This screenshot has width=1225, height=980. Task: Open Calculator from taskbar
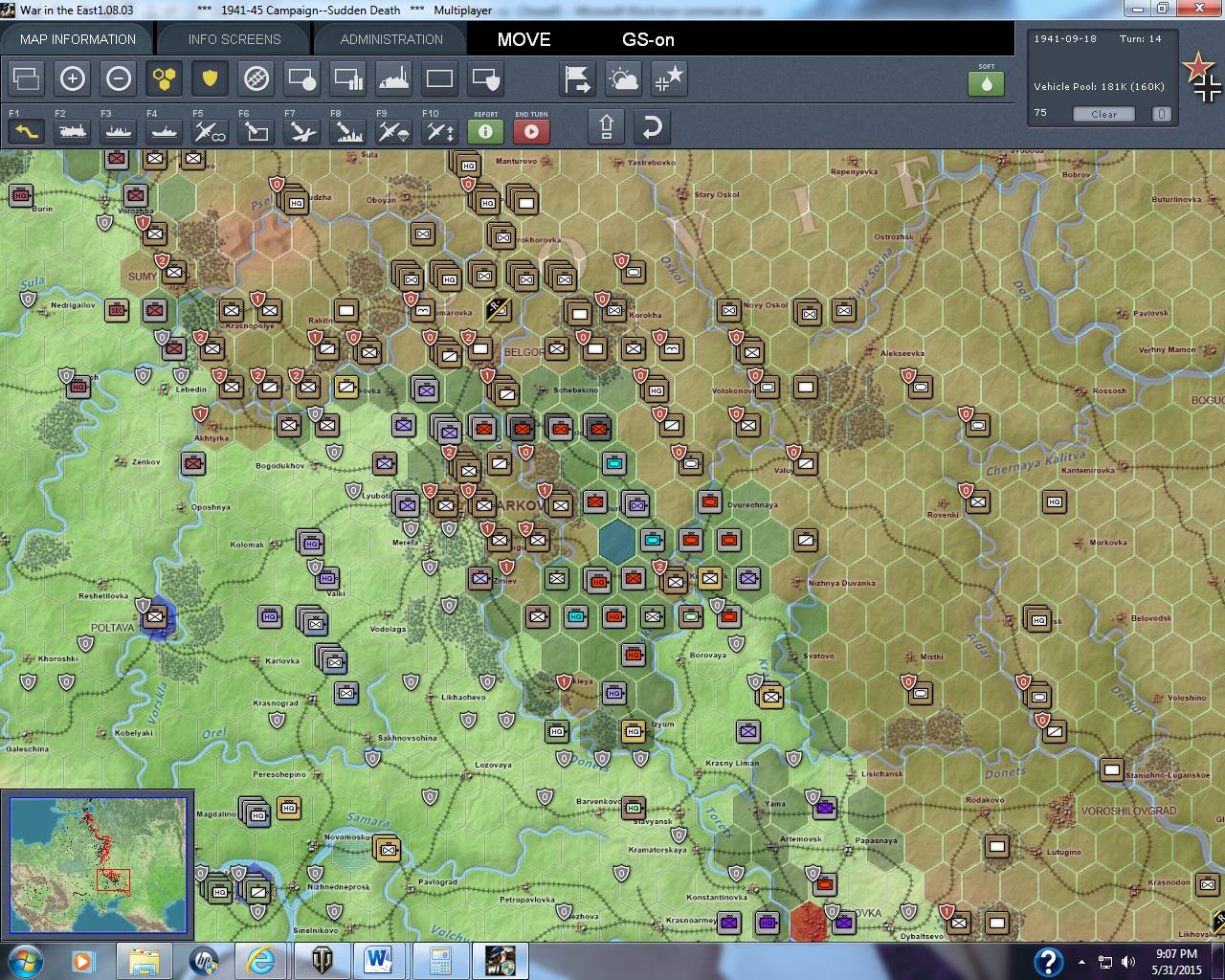click(440, 961)
